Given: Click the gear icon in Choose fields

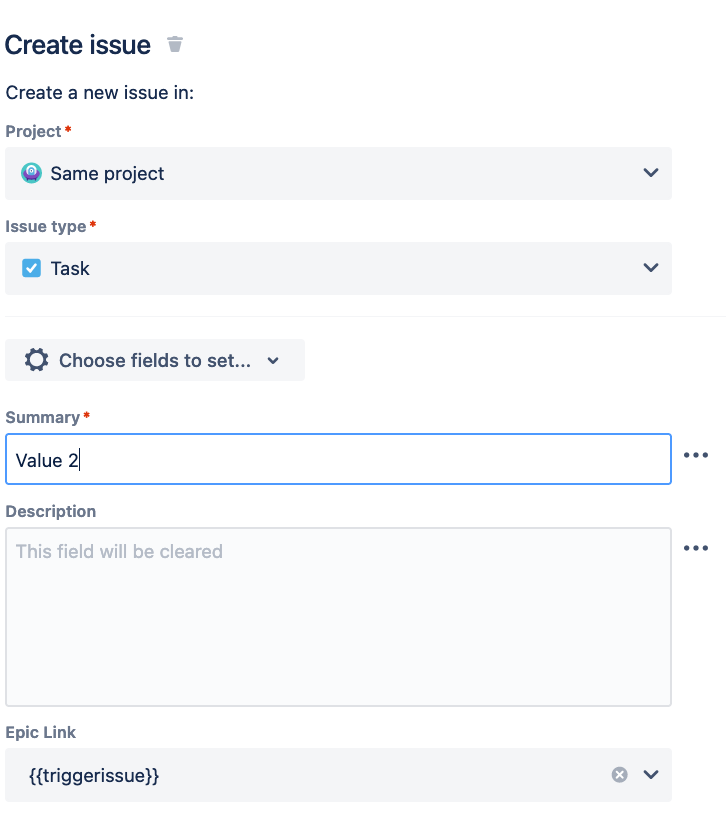Looking at the screenshot, I should click(x=36, y=360).
